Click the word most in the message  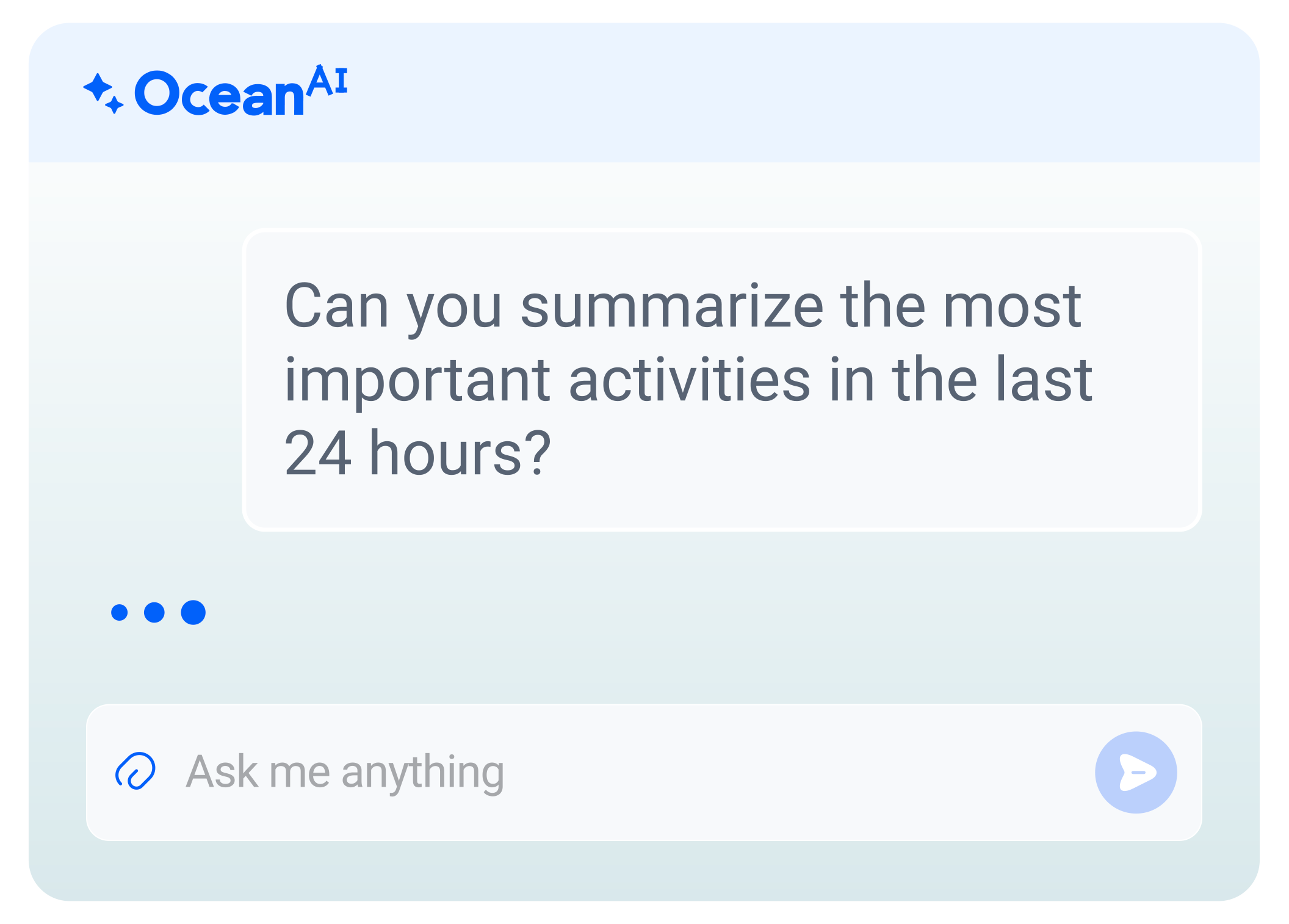(1011, 306)
